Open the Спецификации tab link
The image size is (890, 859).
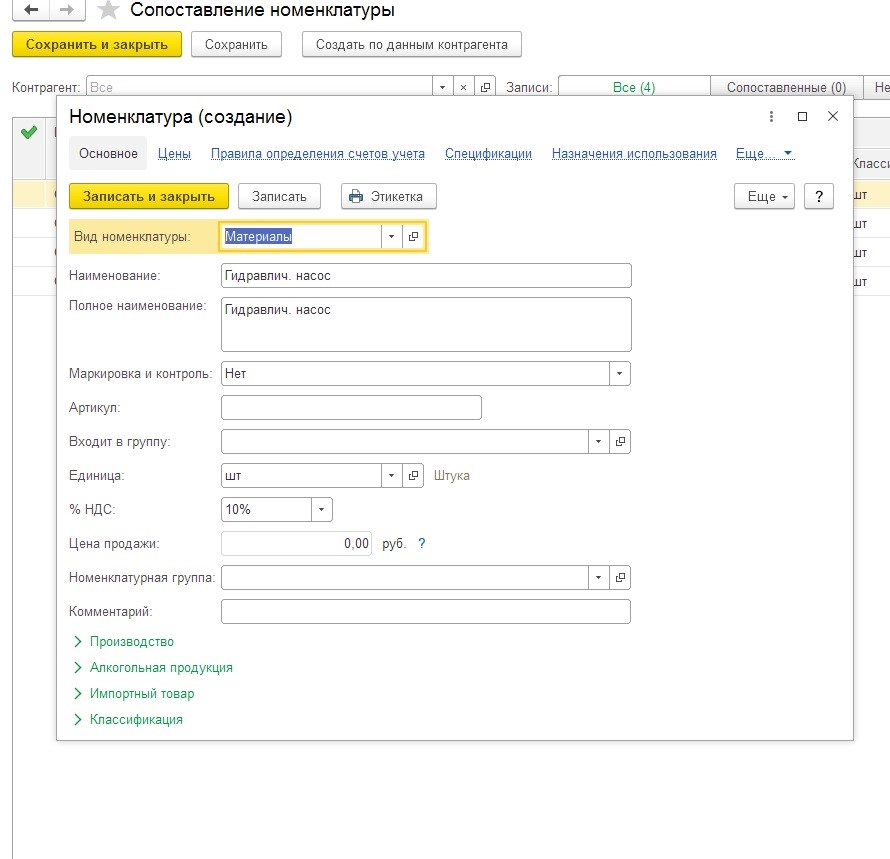[488, 153]
